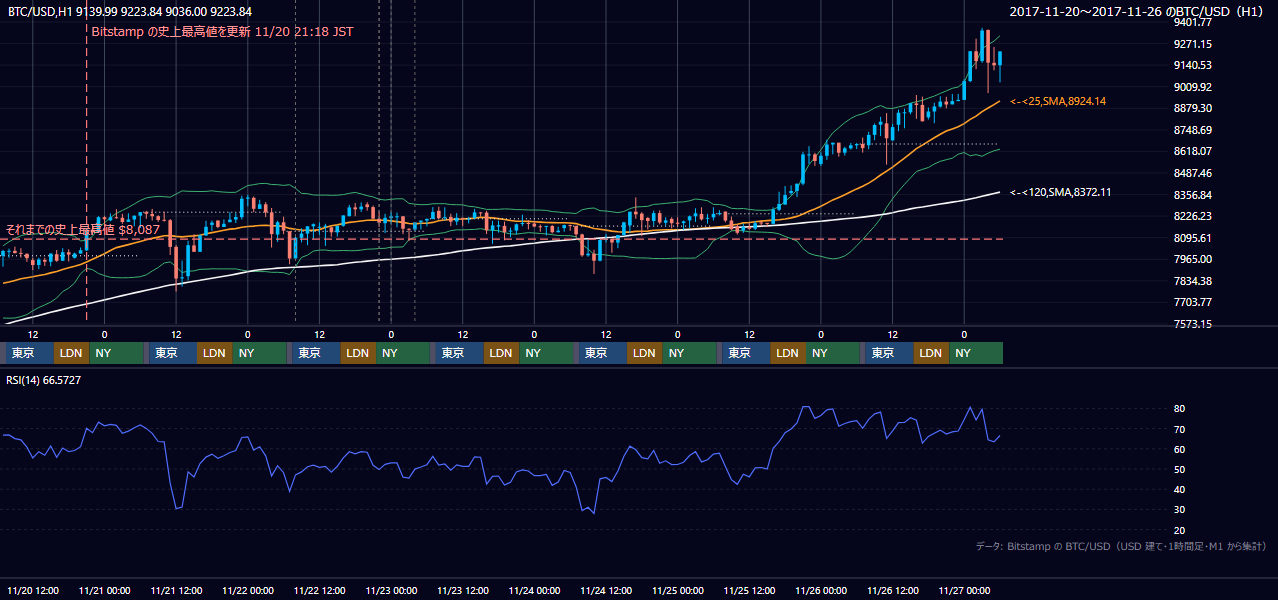Click the RSI(14) 66.5727 indicator label
The width and height of the screenshot is (1278, 600).
[x=44, y=380]
